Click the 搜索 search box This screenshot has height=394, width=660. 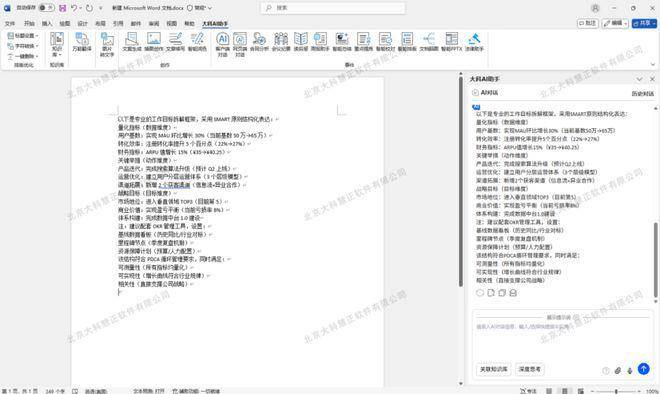coord(333,8)
